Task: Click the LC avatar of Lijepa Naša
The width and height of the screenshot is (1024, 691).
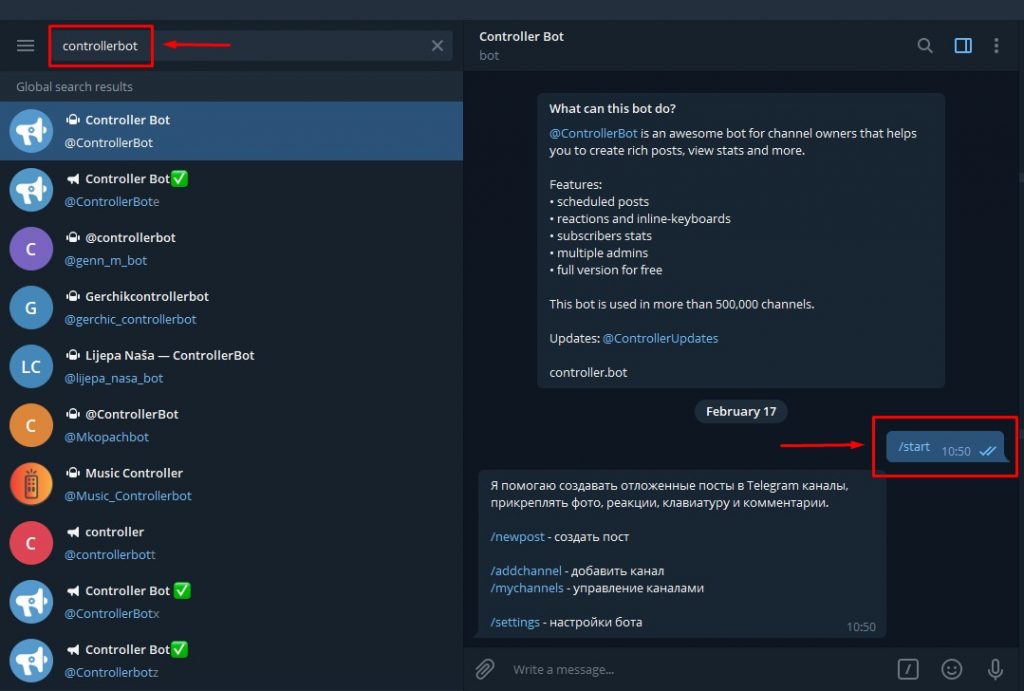Action: (x=31, y=366)
